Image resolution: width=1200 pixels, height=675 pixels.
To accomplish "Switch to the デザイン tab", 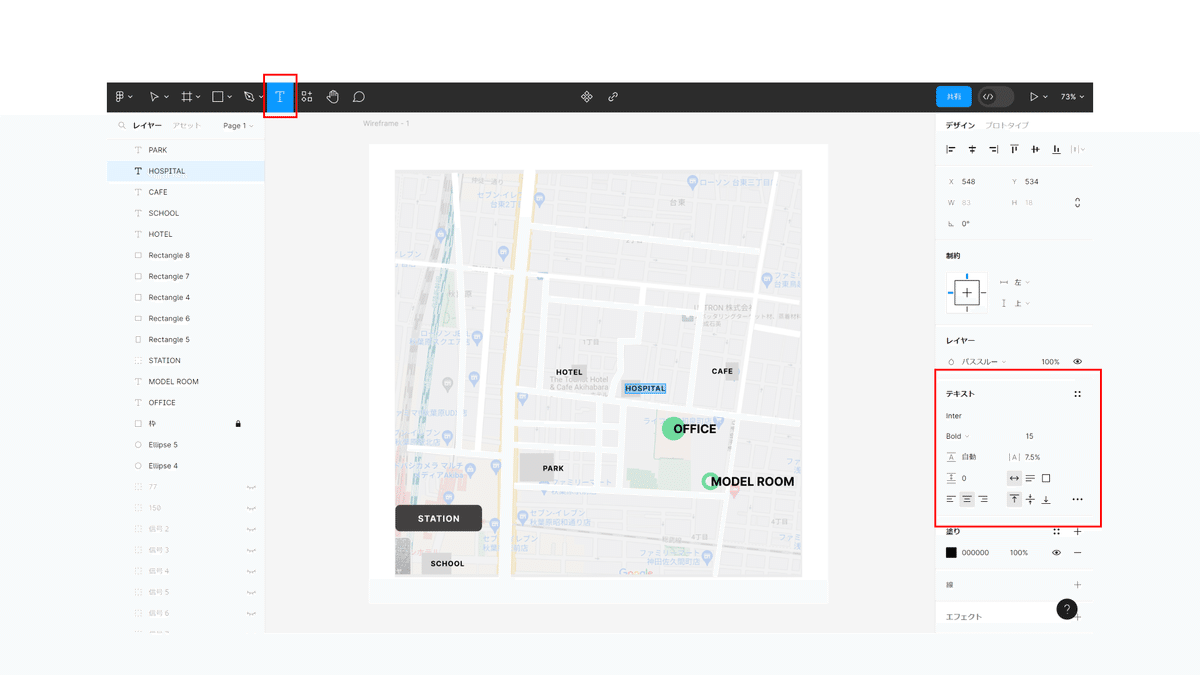I will 960,125.
